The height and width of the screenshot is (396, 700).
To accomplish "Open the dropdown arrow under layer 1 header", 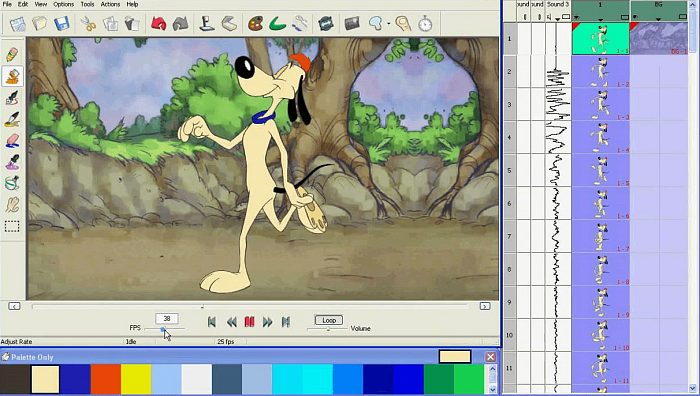I will (600, 19).
